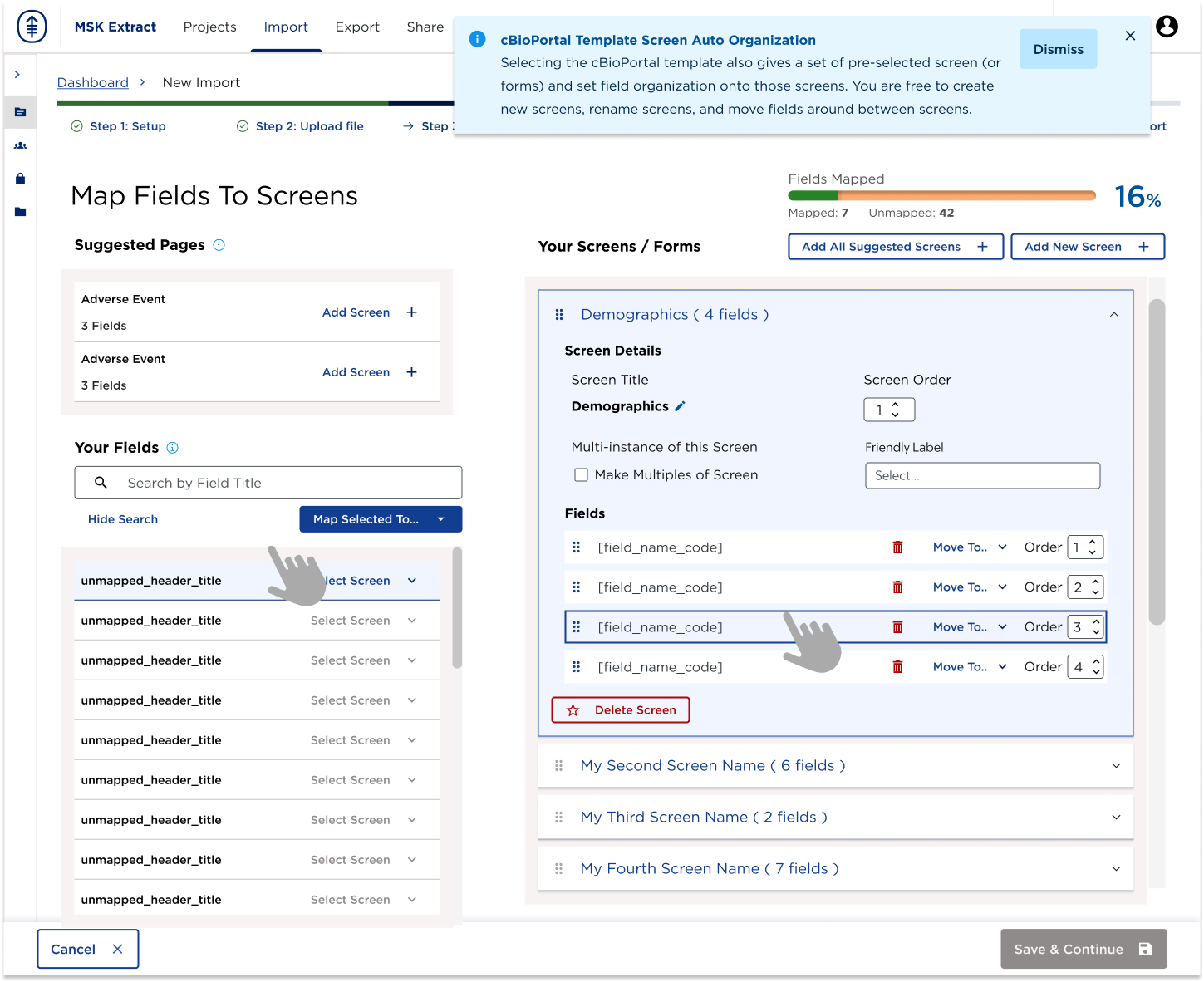The width and height of the screenshot is (1204, 982).
Task: Open the folder icon in left sidebar
Action: (20, 212)
